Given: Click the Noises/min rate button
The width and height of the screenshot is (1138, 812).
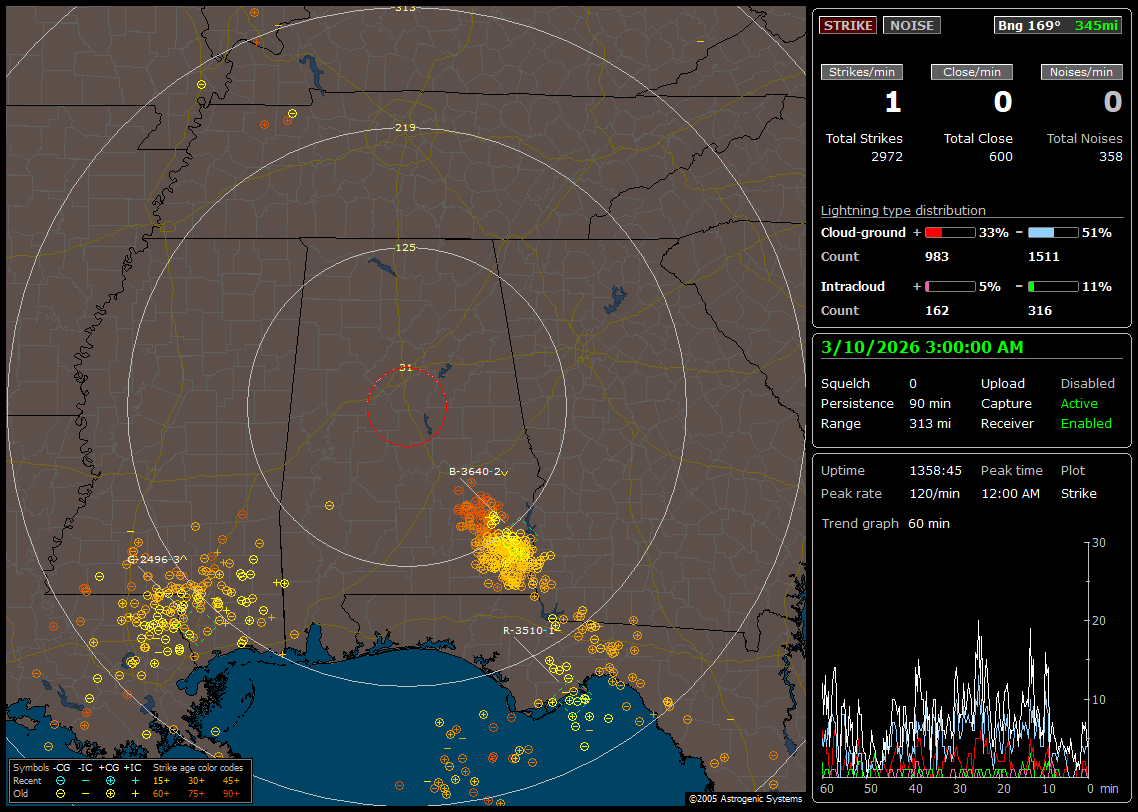Looking at the screenshot, I should [x=1082, y=72].
